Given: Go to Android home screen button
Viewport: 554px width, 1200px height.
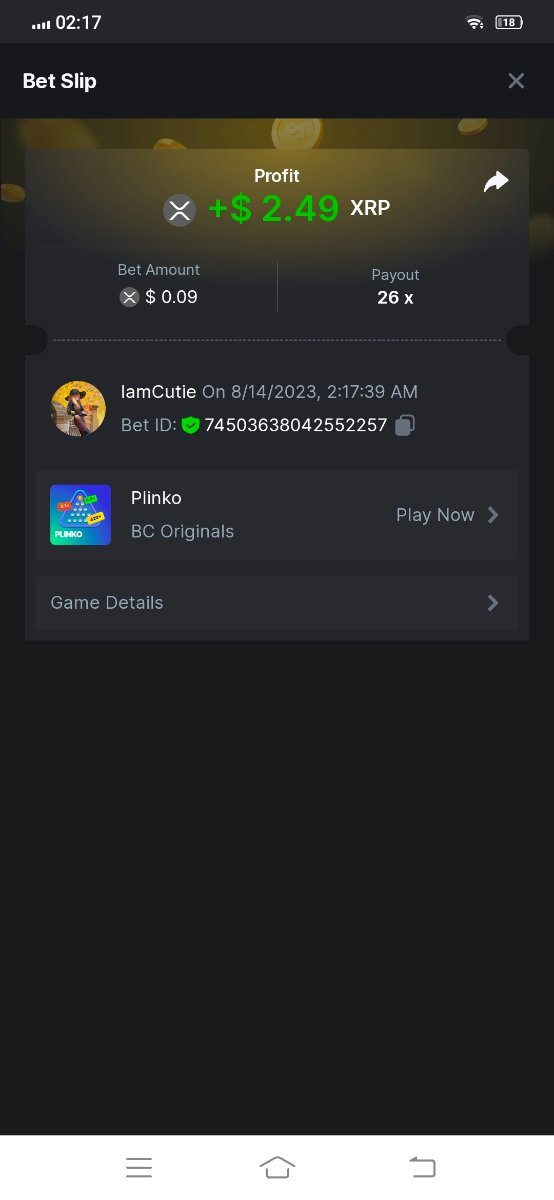Looking at the screenshot, I should pyautogui.click(x=277, y=1167).
